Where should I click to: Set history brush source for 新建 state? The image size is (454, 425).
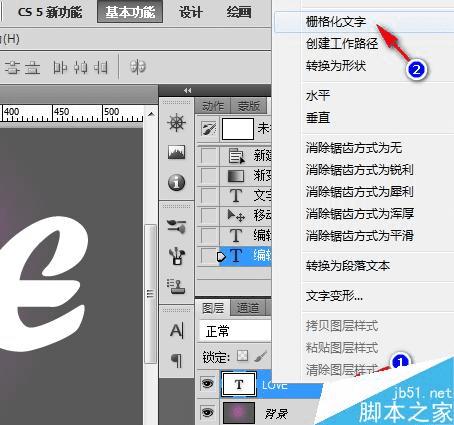(x=209, y=156)
